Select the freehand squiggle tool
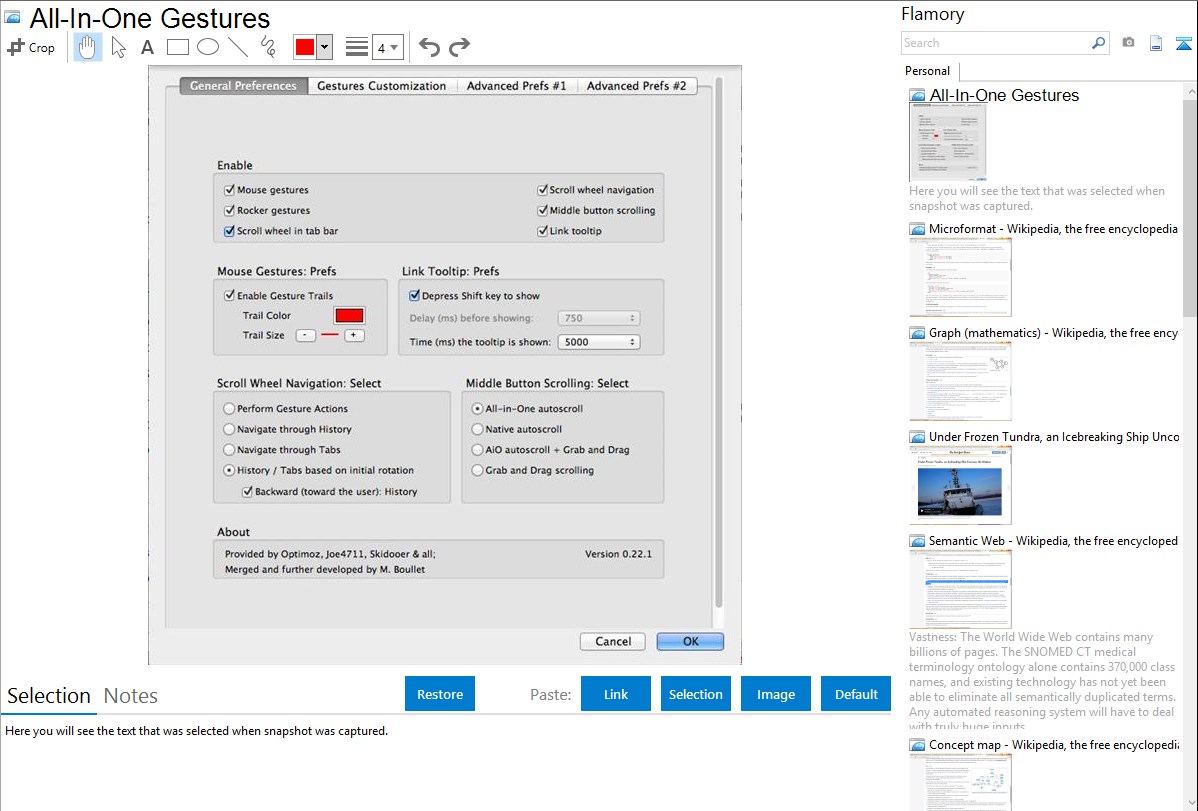This screenshot has height=811, width=1198. tap(268, 47)
